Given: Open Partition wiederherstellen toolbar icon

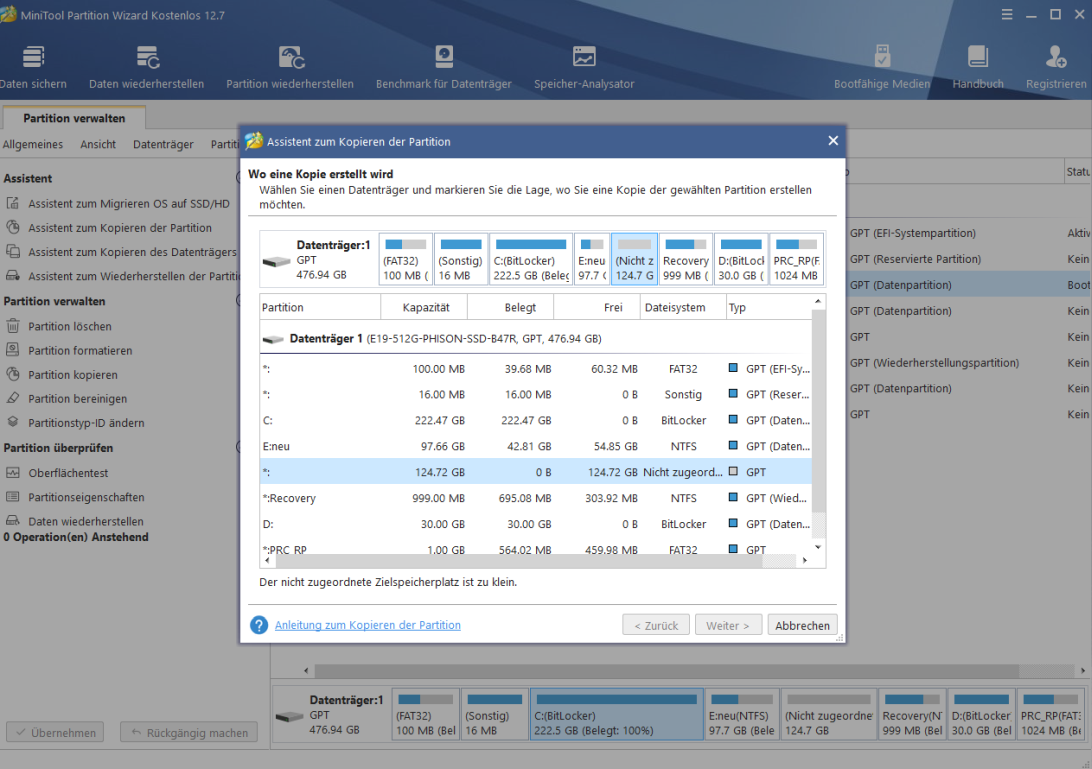Looking at the screenshot, I should (290, 68).
